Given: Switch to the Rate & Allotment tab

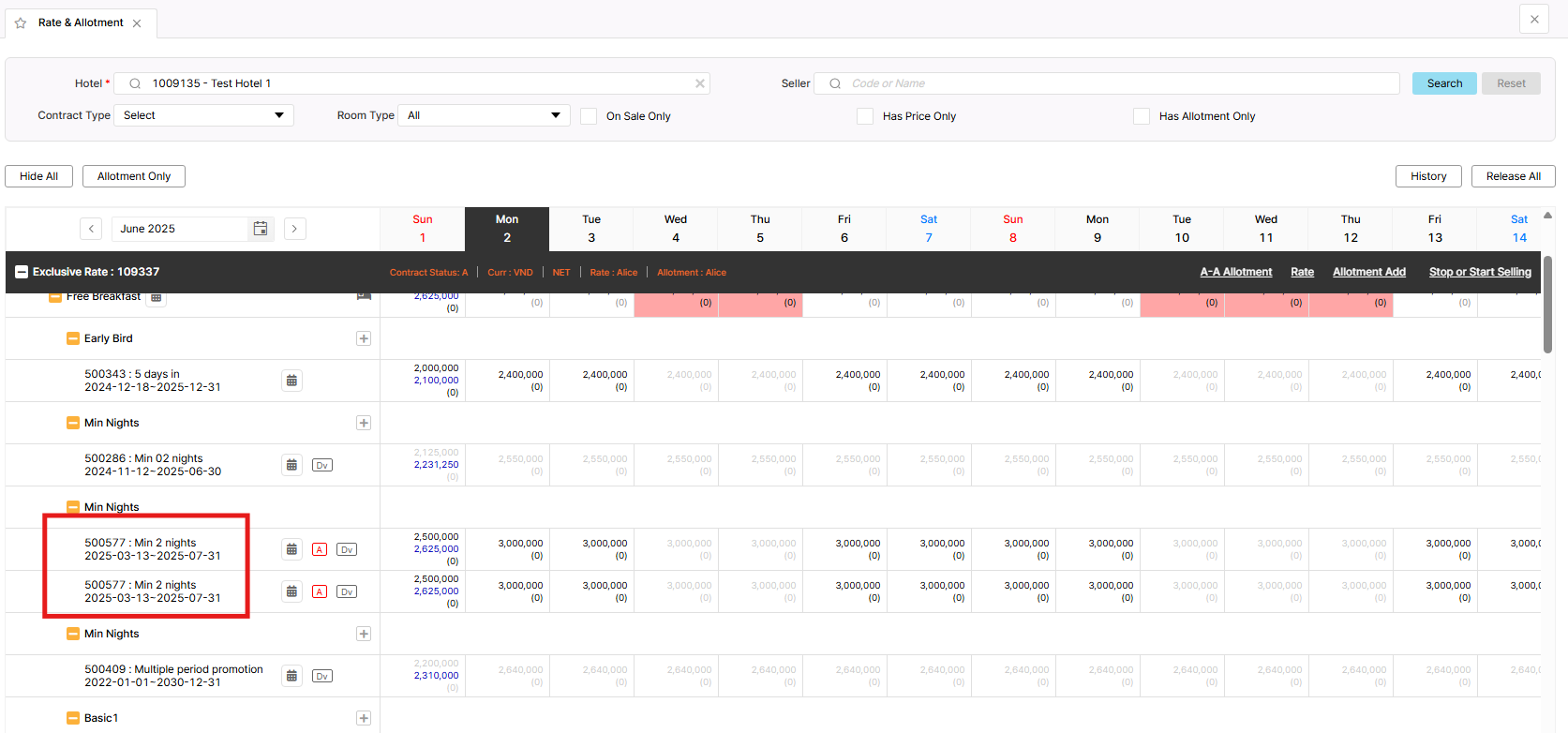Looking at the screenshot, I should pyautogui.click(x=81, y=22).
